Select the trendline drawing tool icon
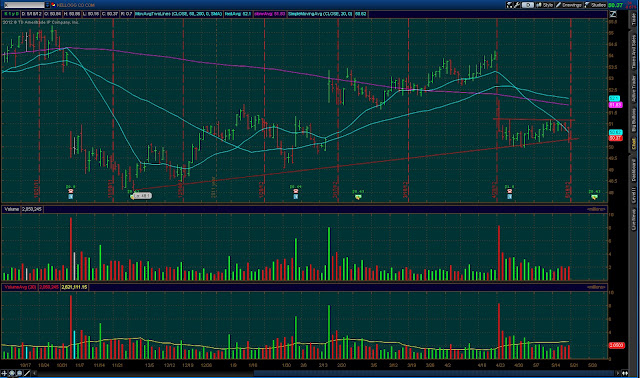 [27, 373]
